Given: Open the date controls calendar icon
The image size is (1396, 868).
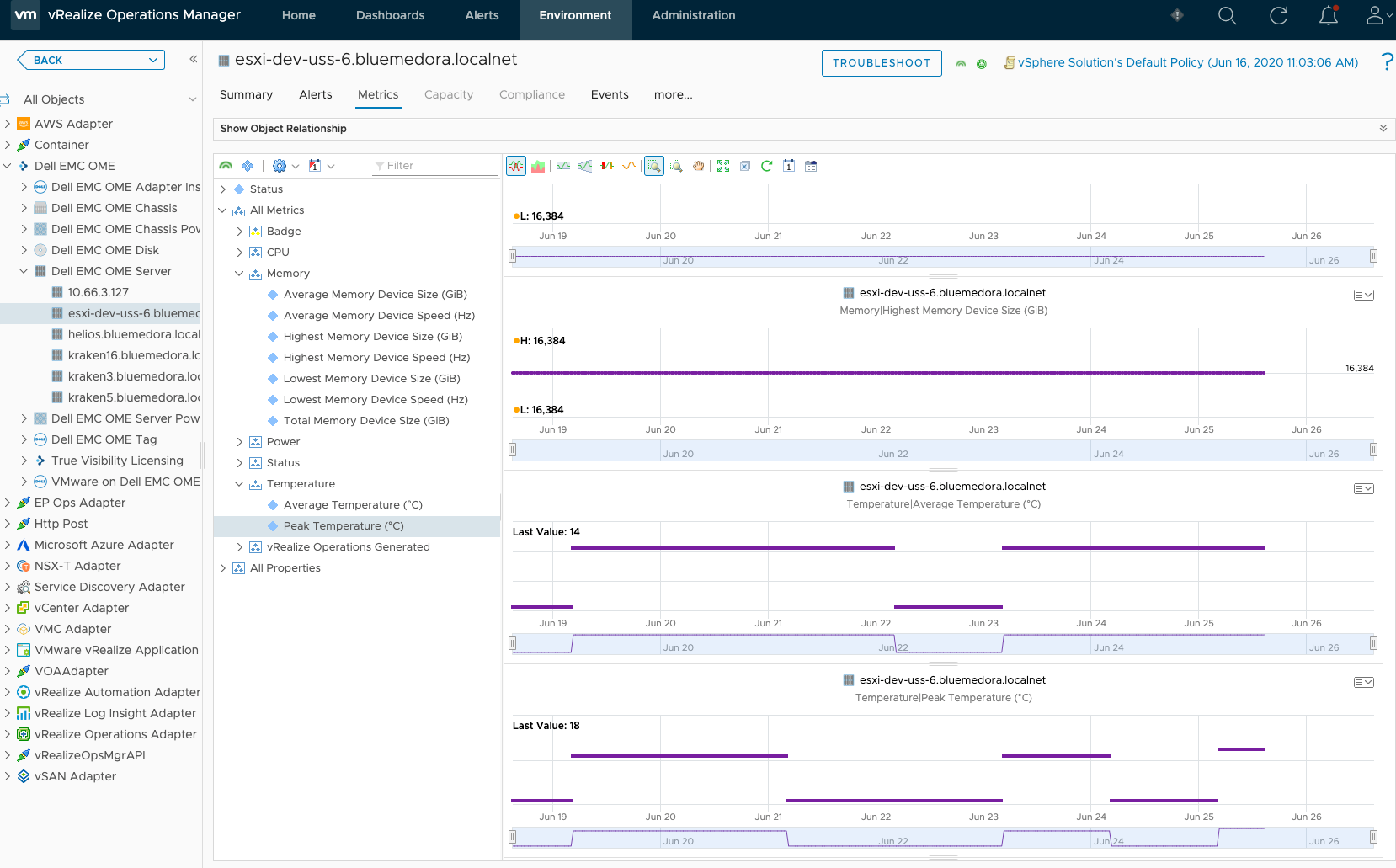Looking at the screenshot, I should pyautogui.click(x=789, y=166).
